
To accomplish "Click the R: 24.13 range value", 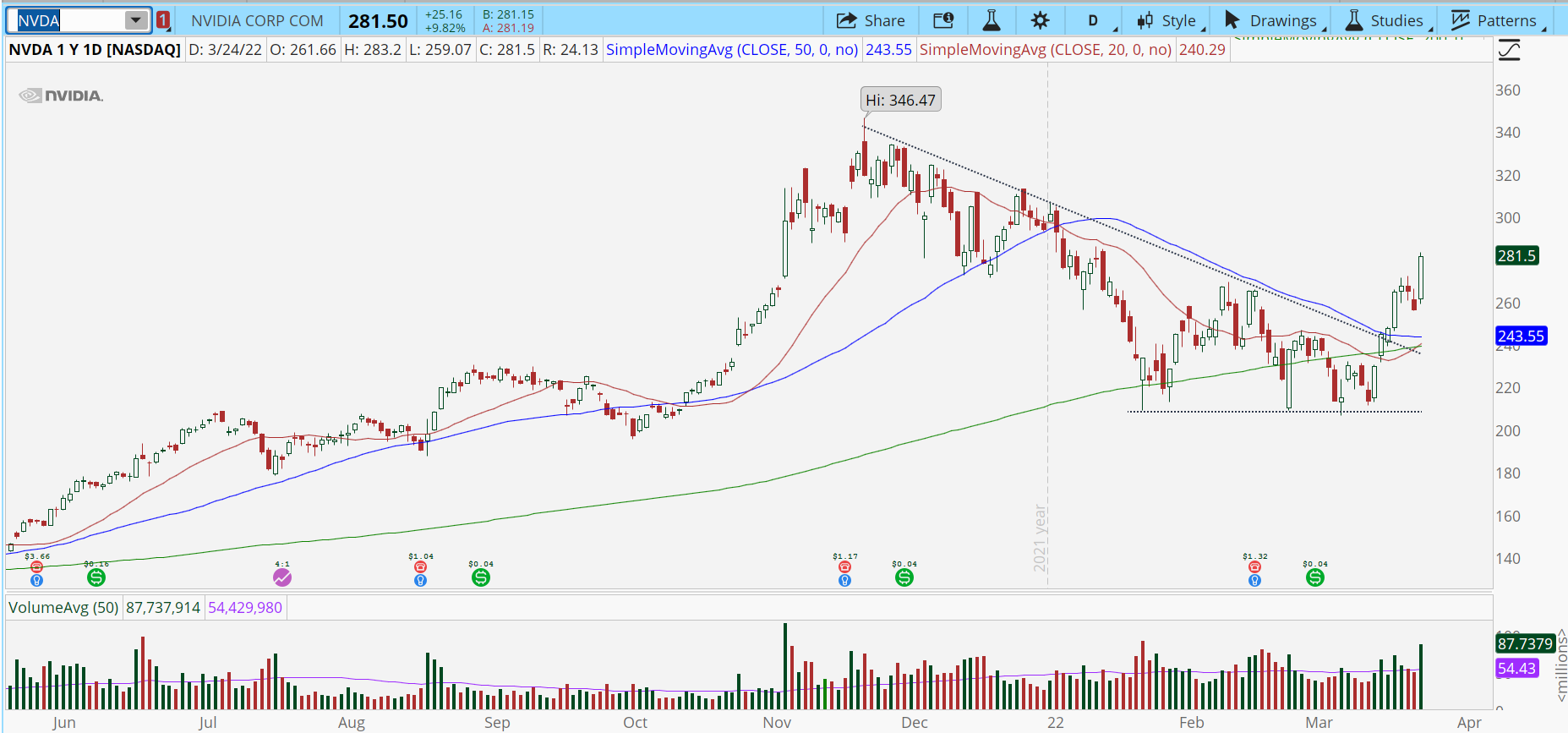I will (x=571, y=50).
